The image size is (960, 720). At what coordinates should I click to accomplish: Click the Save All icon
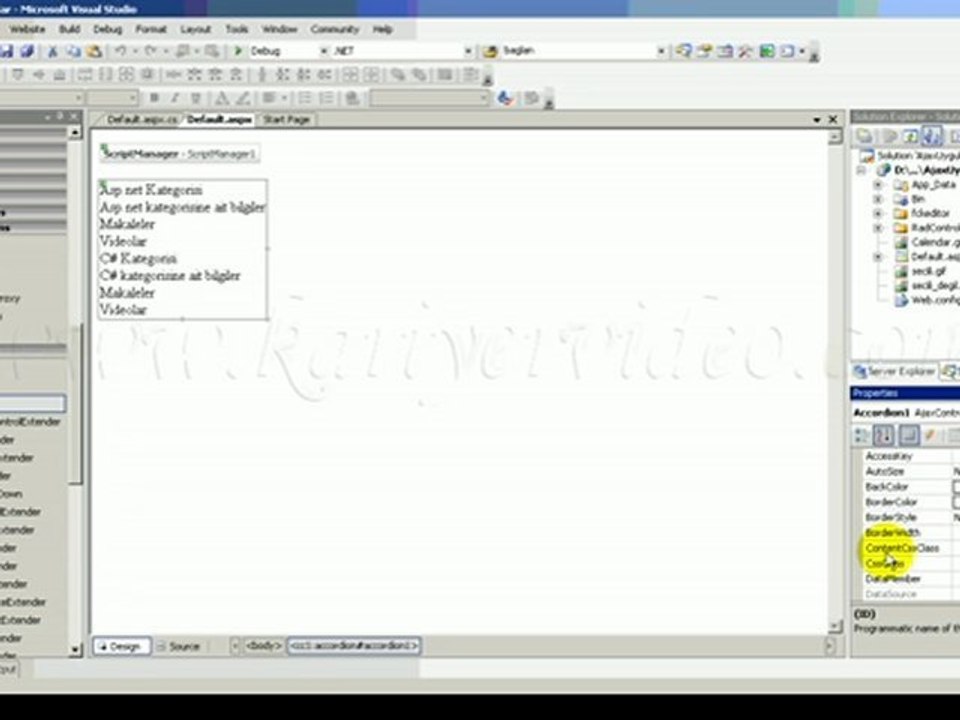tap(27, 51)
